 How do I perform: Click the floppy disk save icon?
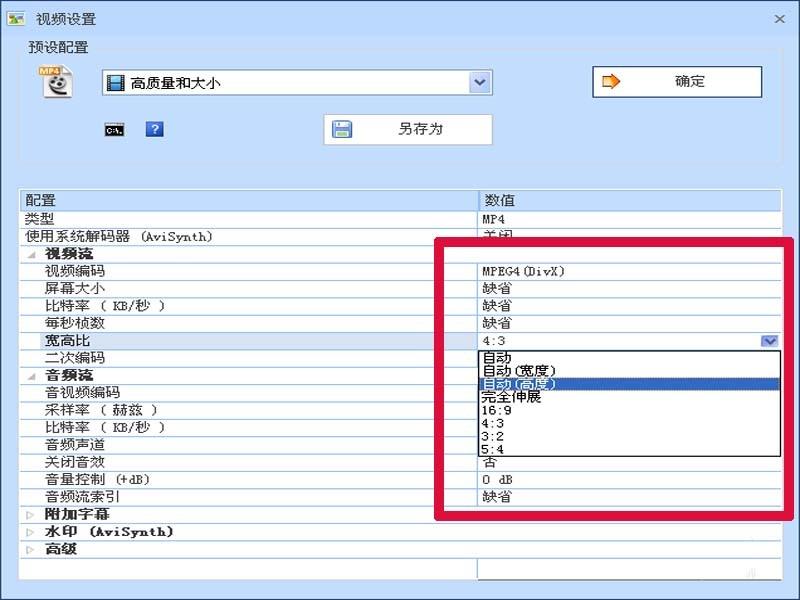(345, 129)
